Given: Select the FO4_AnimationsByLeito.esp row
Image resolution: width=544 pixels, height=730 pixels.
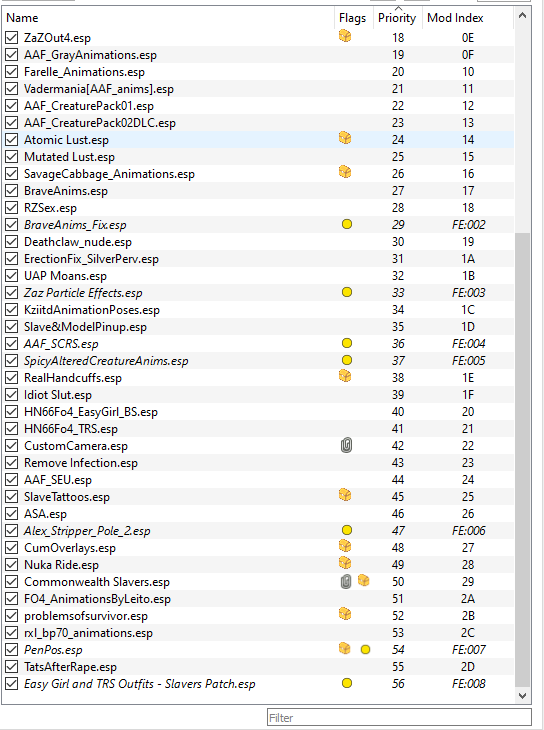Looking at the screenshot, I should coord(258,599).
